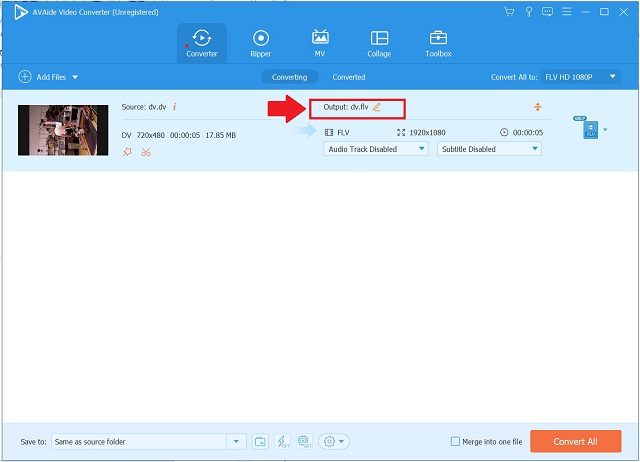
Task: Click the output resolution 1920x1080 icon
Action: [x=401, y=132]
